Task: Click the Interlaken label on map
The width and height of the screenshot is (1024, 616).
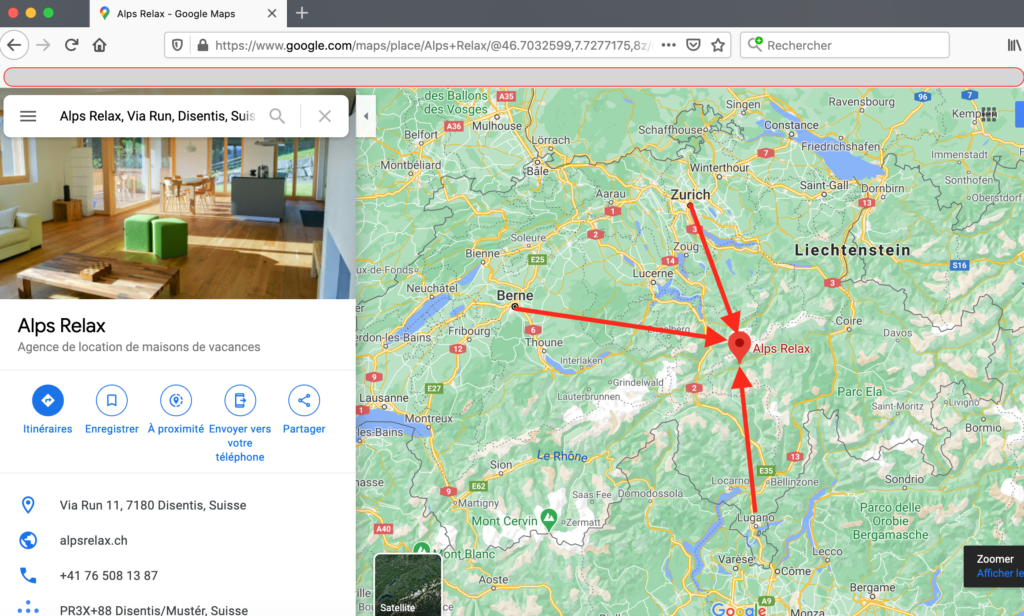Action: click(x=581, y=361)
